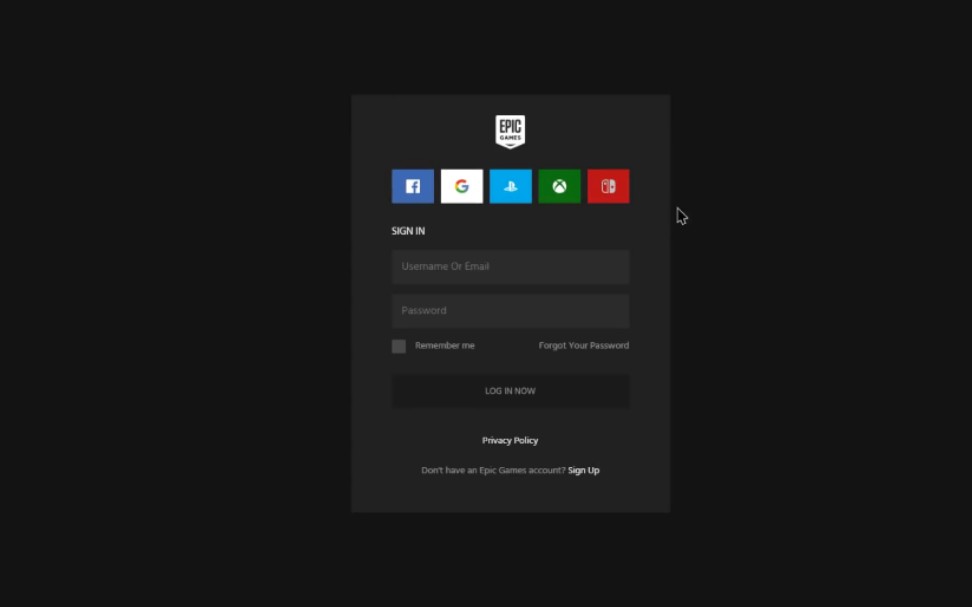The height and width of the screenshot is (607, 972).
Task: Click the green Xbox sign-in tile
Action: point(559,186)
